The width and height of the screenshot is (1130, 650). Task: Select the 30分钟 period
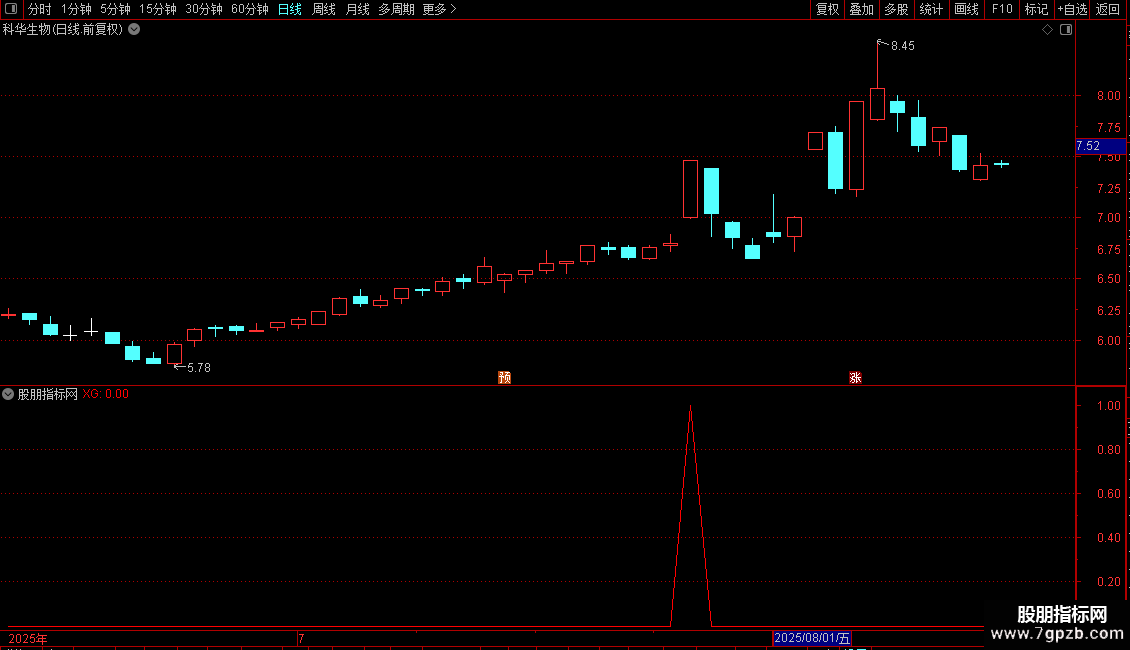204,9
